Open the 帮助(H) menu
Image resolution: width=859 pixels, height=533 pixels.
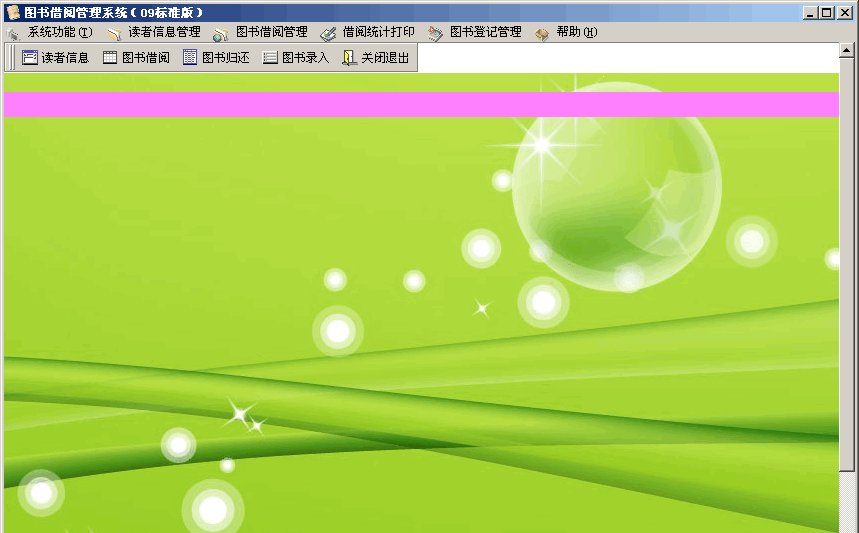click(x=577, y=32)
